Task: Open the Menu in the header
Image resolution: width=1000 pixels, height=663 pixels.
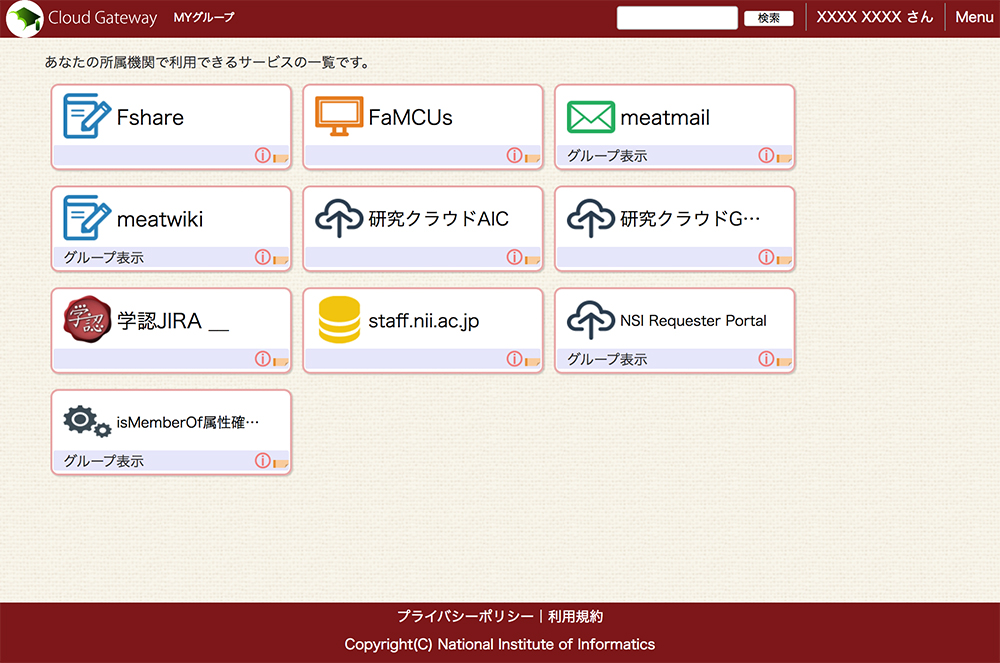Action: click(974, 17)
